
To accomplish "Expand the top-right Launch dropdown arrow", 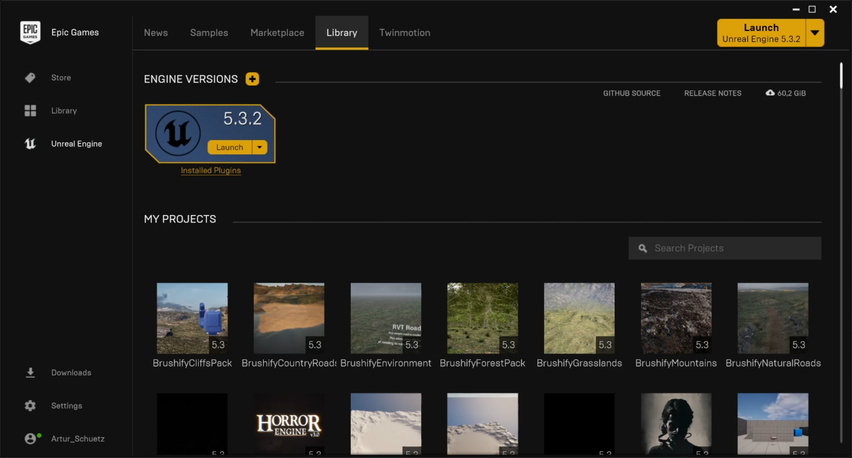I will tap(815, 33).
